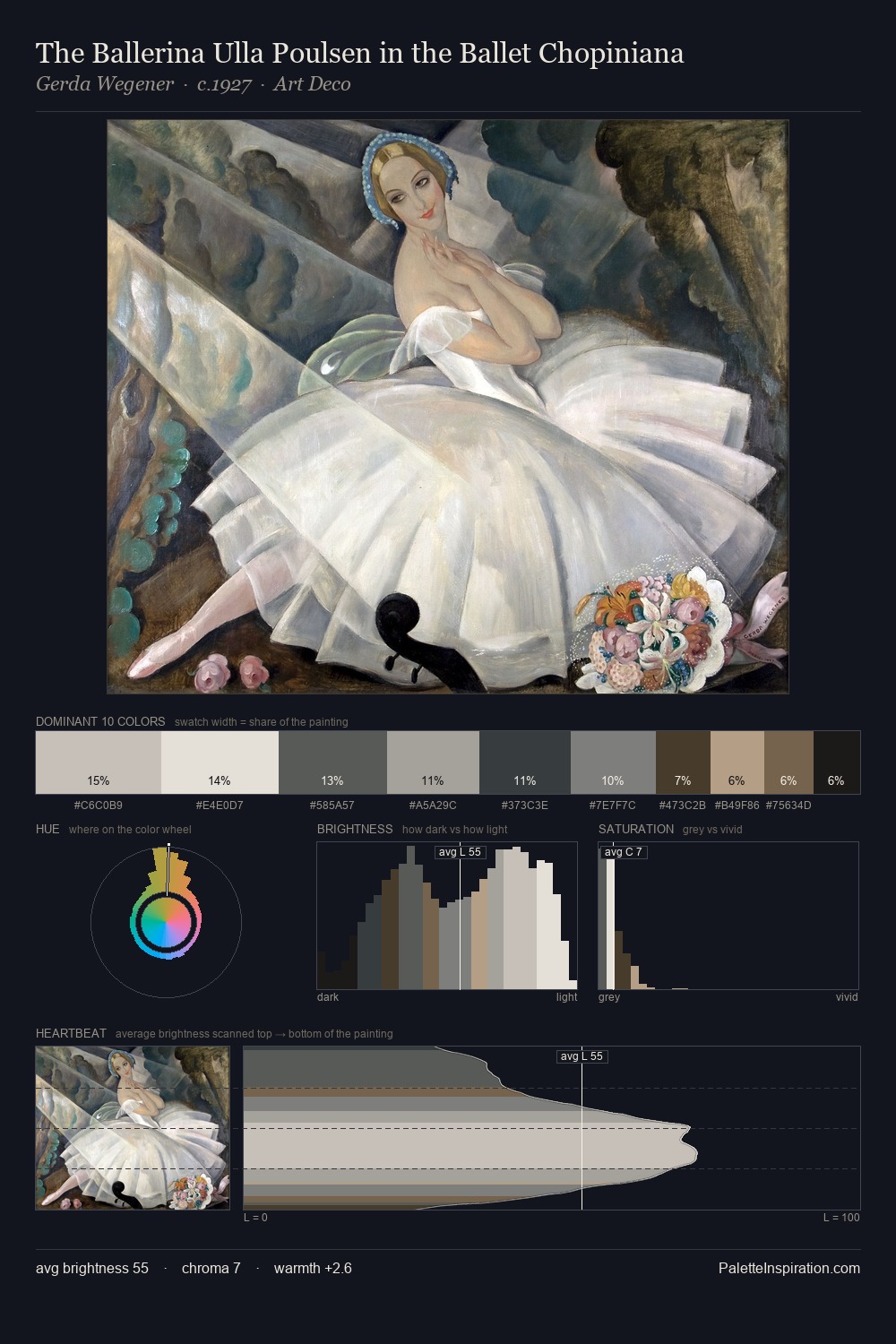Image resolution: width=896 pixels, height=1344 pixels.
Task: Click the saturation histogram chart
Action: [x=728, y=916]
